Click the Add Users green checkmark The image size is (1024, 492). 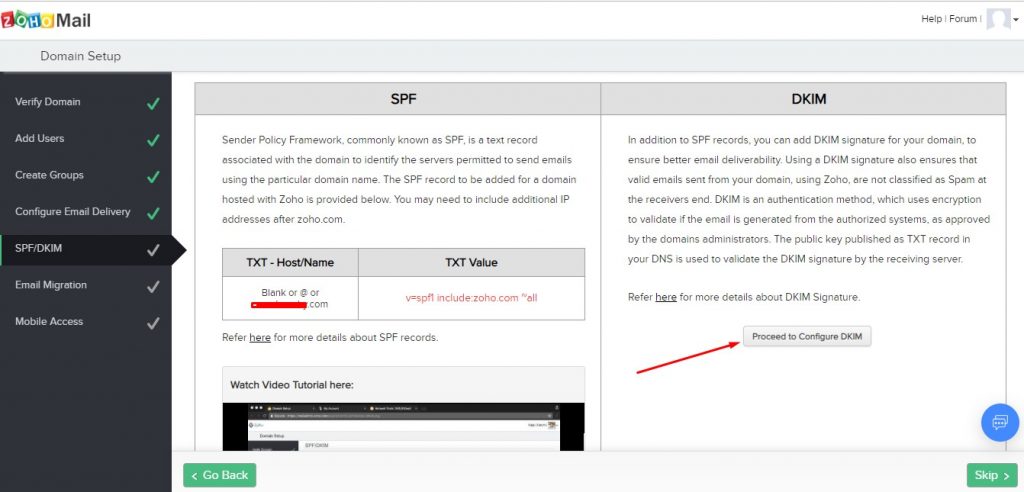(153, 140)
